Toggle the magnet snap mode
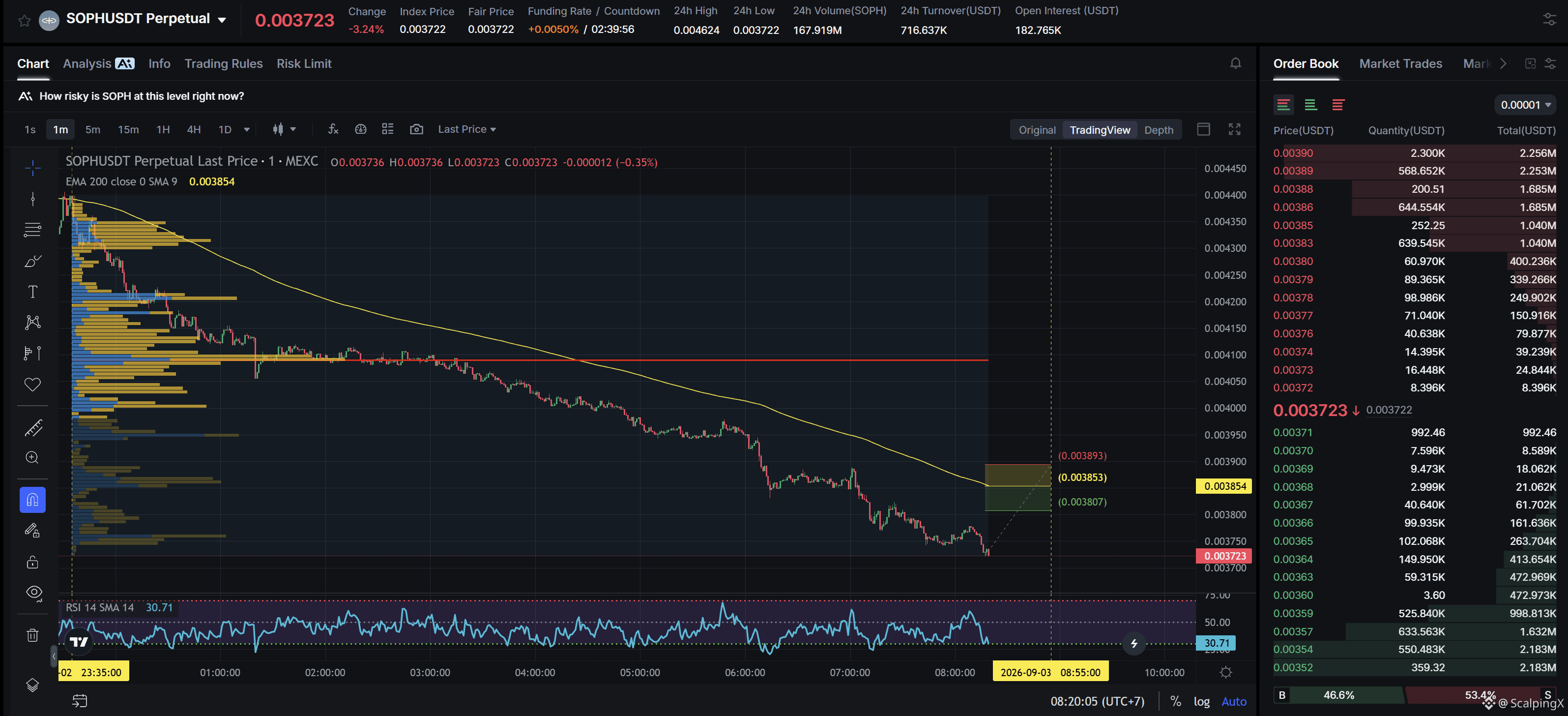Viewport: 1568px width, 716px height. [x=32, y=500]
